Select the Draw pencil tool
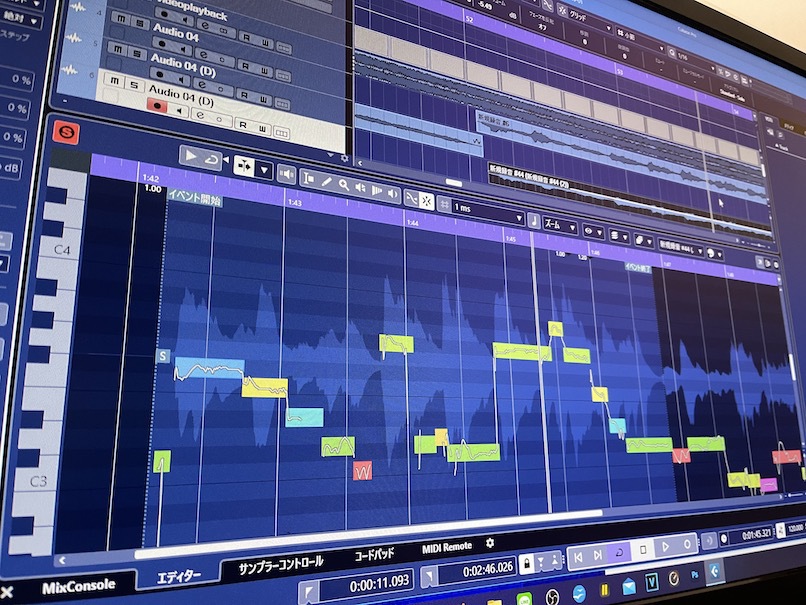The image size is (806, 605). 326,181
